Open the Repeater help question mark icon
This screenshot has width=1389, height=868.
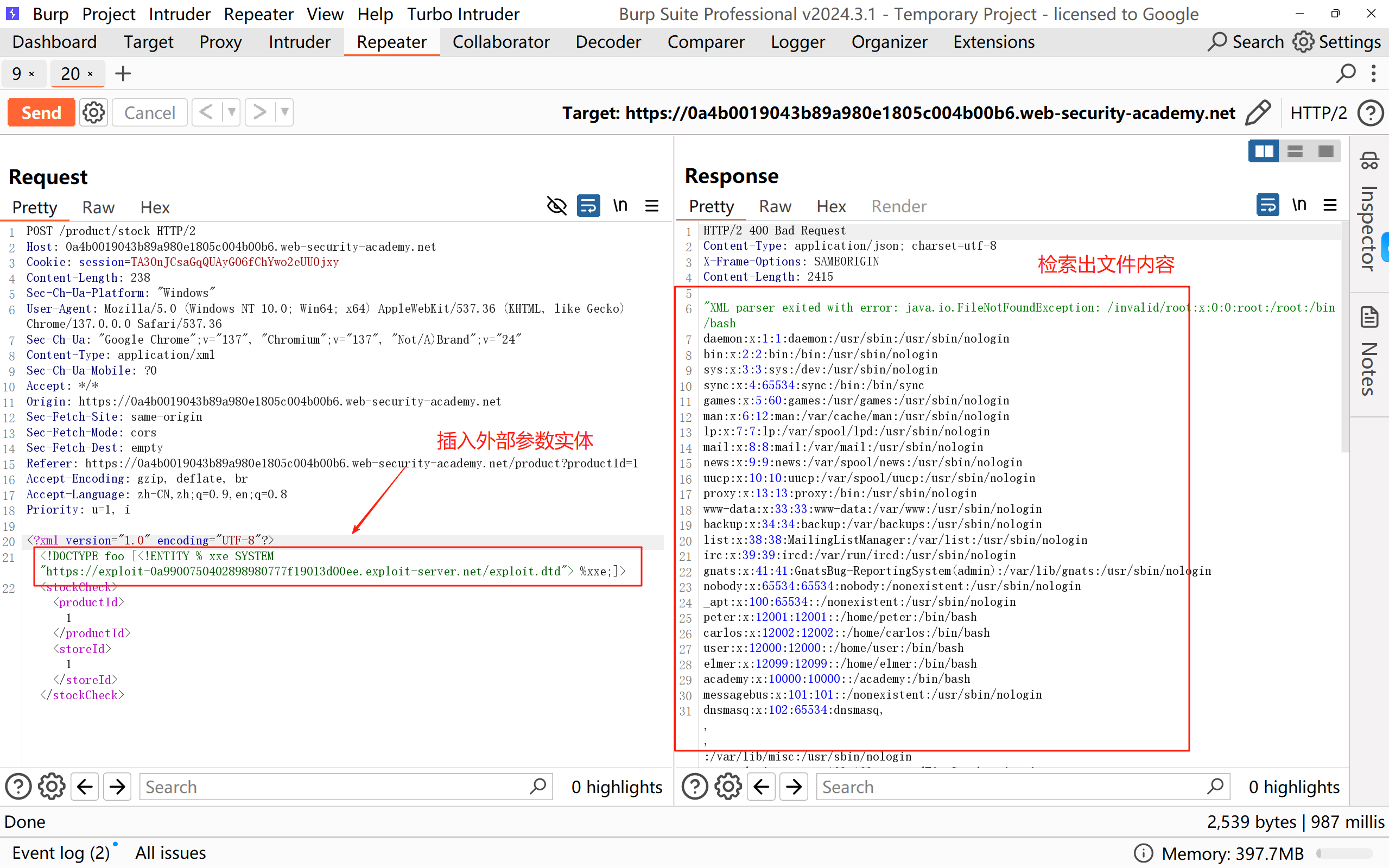(x=1371, y=112)
